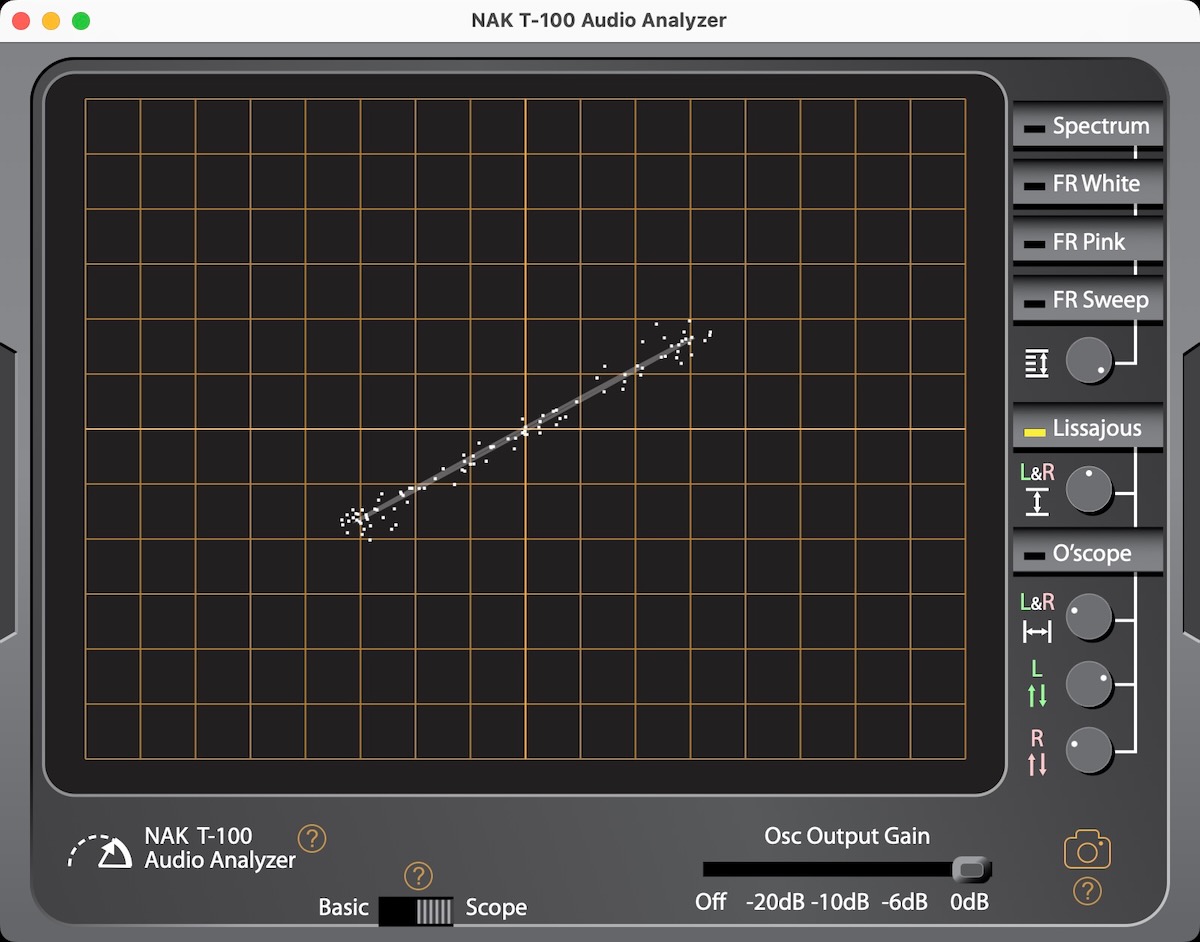Set Osc Output Gain to Off
The image size is (1200, 942).
[x=711, y=902]
